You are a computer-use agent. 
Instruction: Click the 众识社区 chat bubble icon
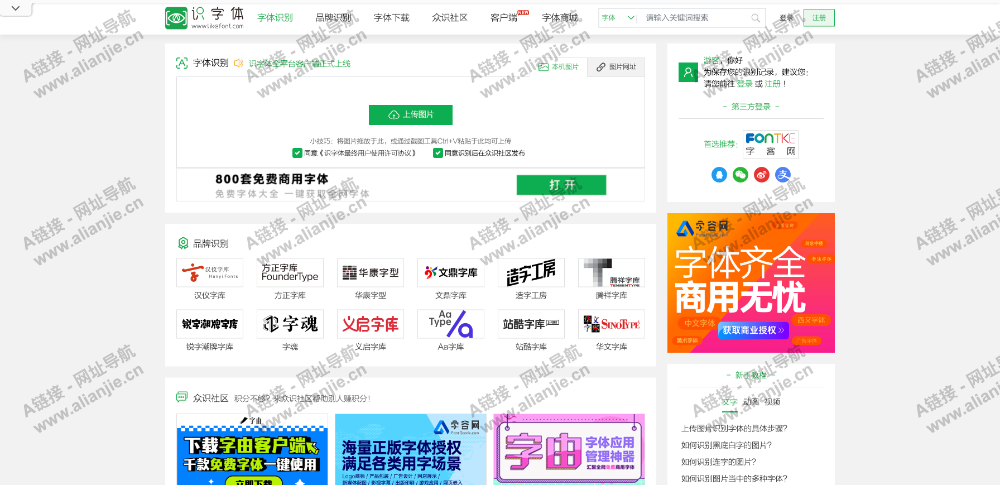click(x=182, y=397)
